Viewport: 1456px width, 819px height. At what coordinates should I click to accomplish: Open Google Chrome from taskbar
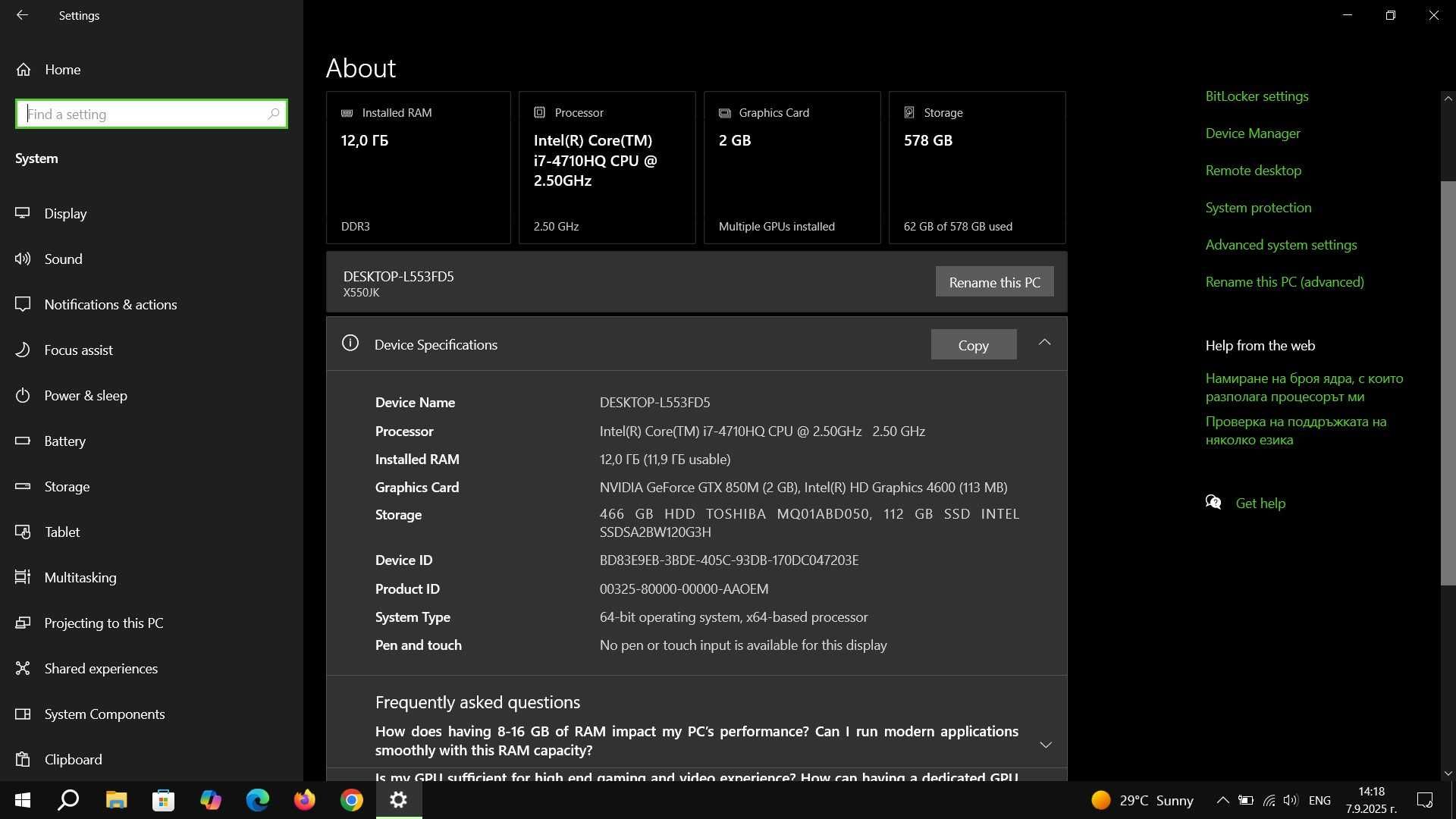[x=352, y=800]
